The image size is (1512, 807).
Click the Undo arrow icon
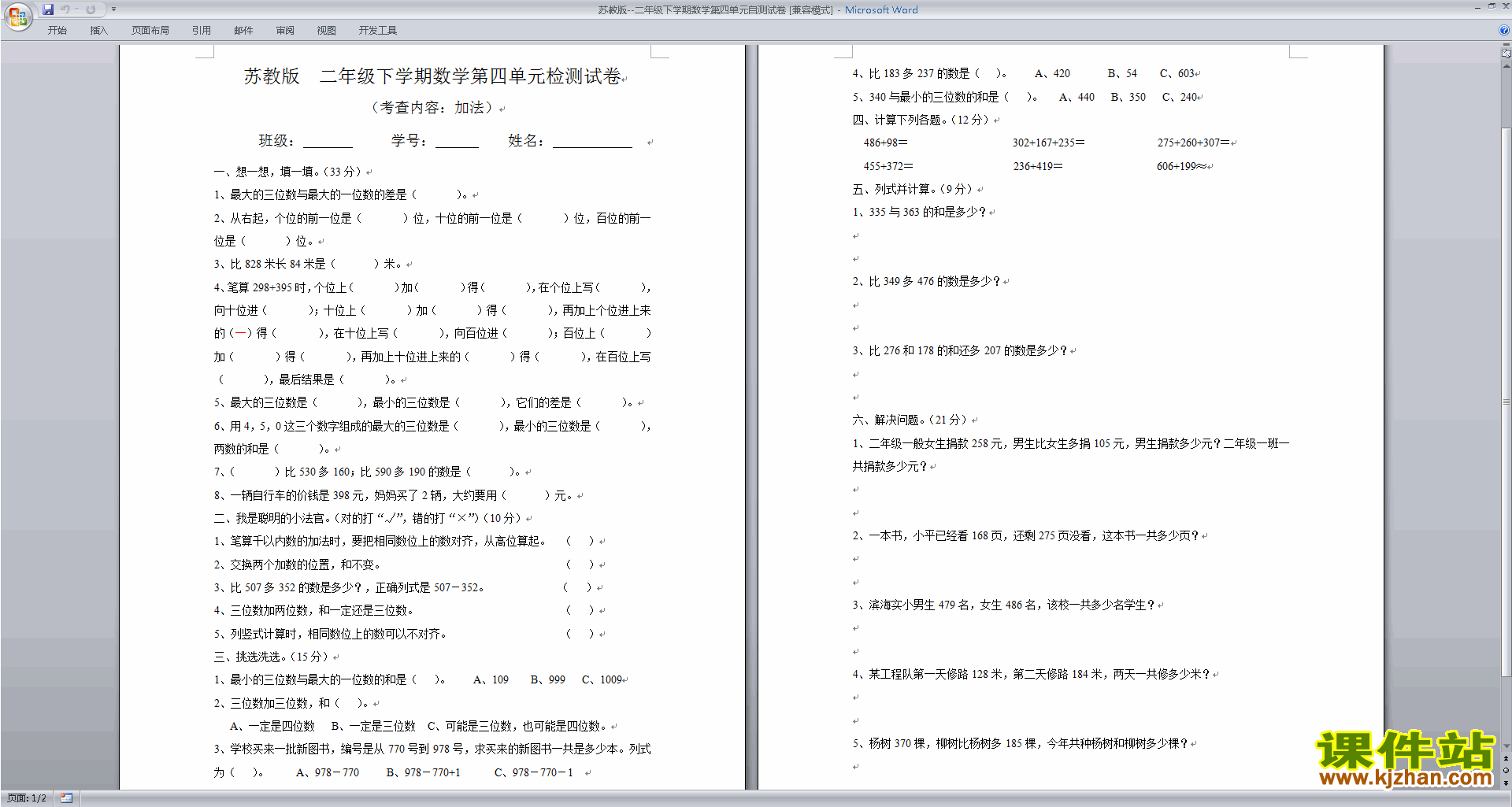pyautogui.click(x=65, y=9)
